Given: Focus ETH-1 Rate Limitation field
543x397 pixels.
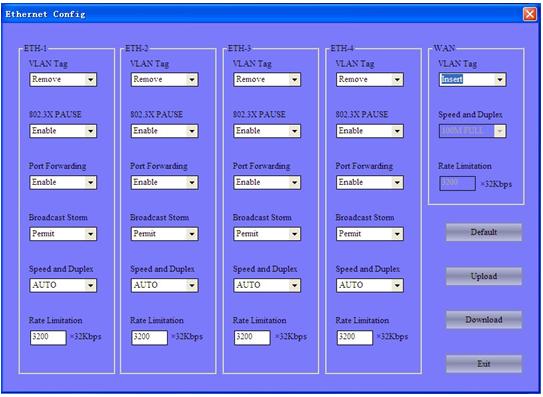Looking at the screenshot, I should (48, 337).
